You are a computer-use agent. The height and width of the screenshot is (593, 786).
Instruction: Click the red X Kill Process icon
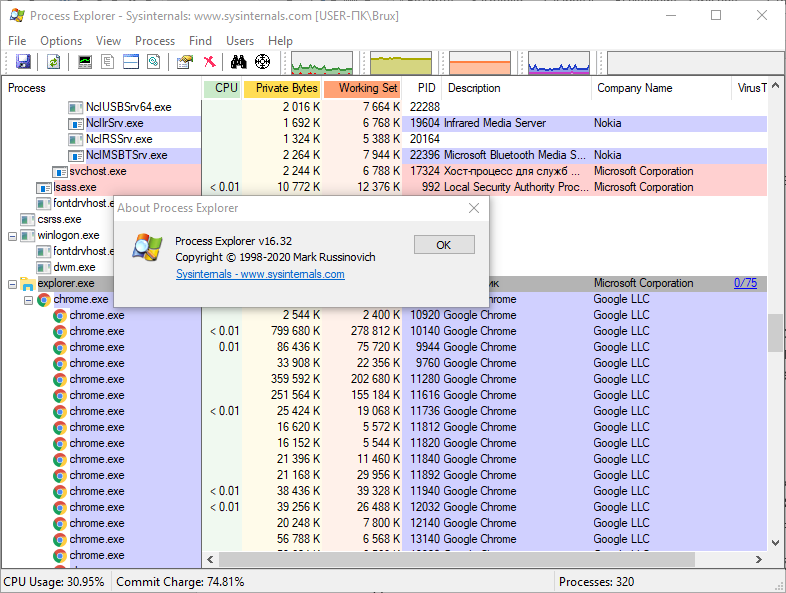209,62
